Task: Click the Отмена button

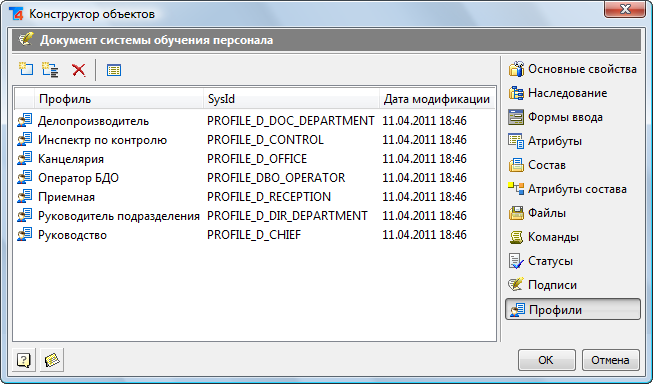Action: [610, 360]
